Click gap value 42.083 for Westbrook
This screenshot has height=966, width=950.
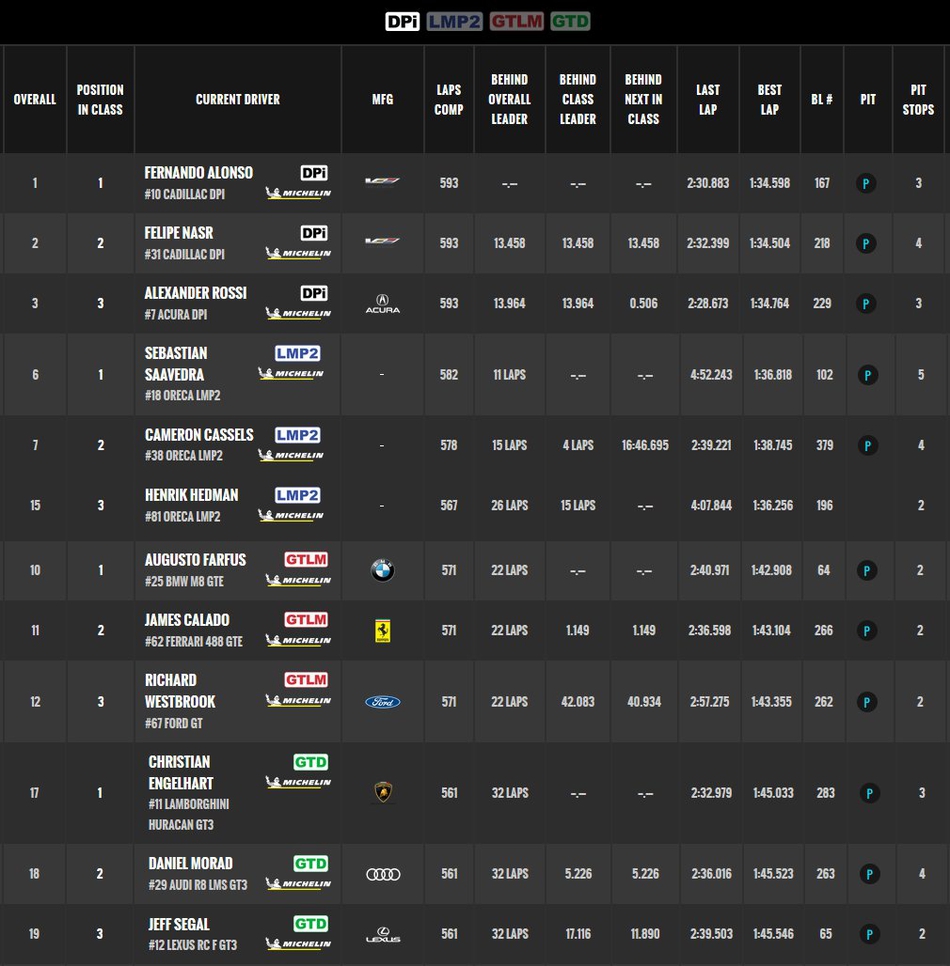[578, 702]
